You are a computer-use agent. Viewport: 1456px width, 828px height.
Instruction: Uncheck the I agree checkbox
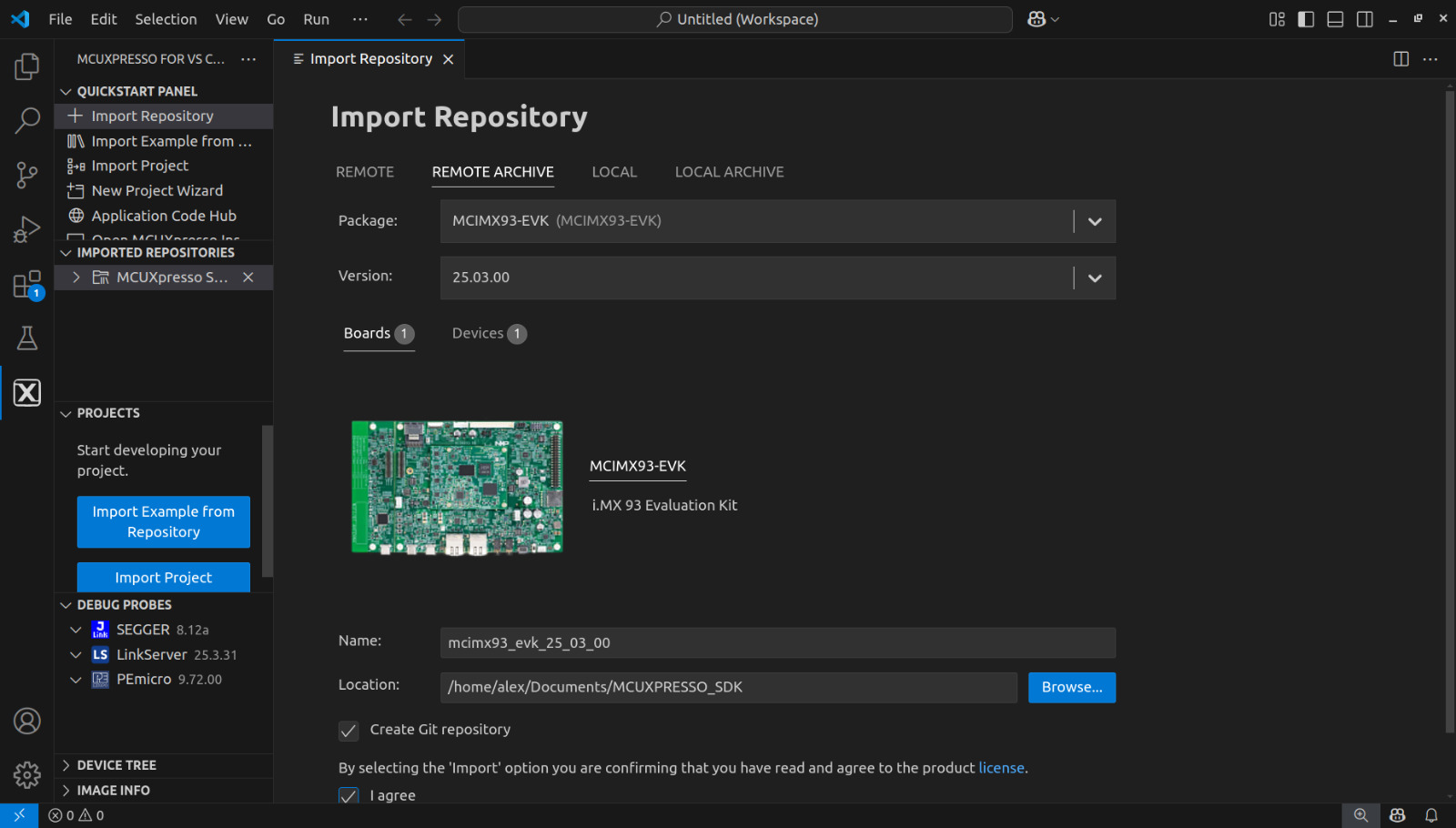click(x=349, y=795)
